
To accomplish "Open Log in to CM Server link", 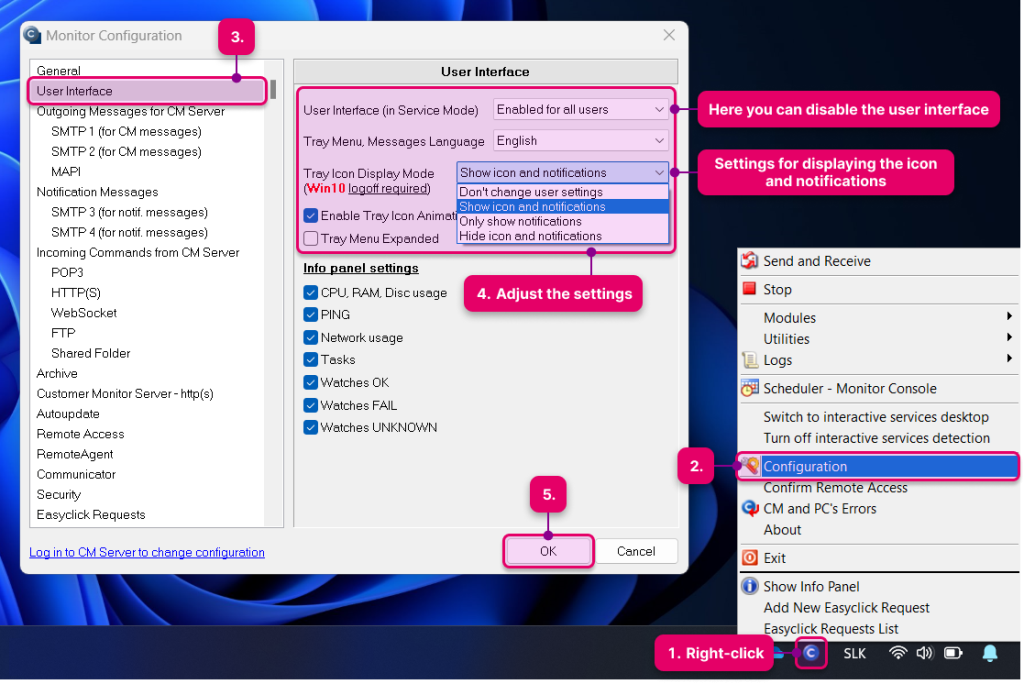I will point(147,553).
